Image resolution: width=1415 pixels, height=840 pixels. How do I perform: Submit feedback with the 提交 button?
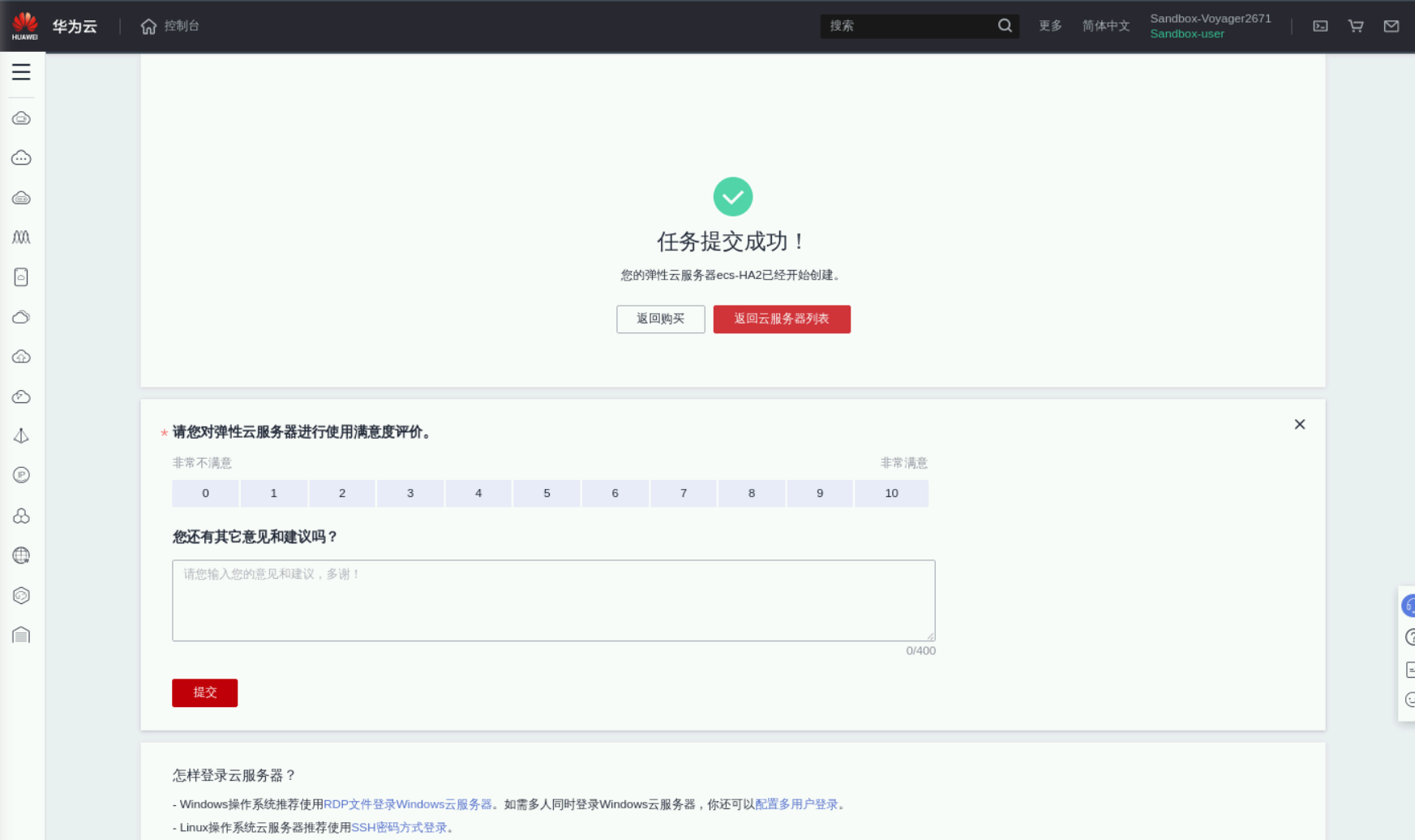[x=205, y=693]
